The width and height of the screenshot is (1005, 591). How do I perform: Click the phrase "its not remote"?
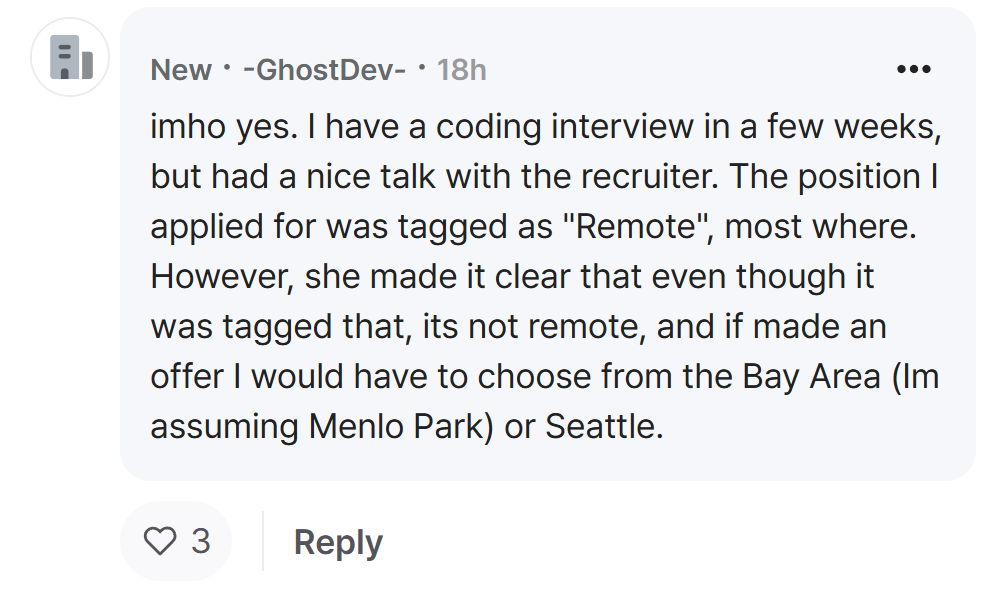coord(533,326)
